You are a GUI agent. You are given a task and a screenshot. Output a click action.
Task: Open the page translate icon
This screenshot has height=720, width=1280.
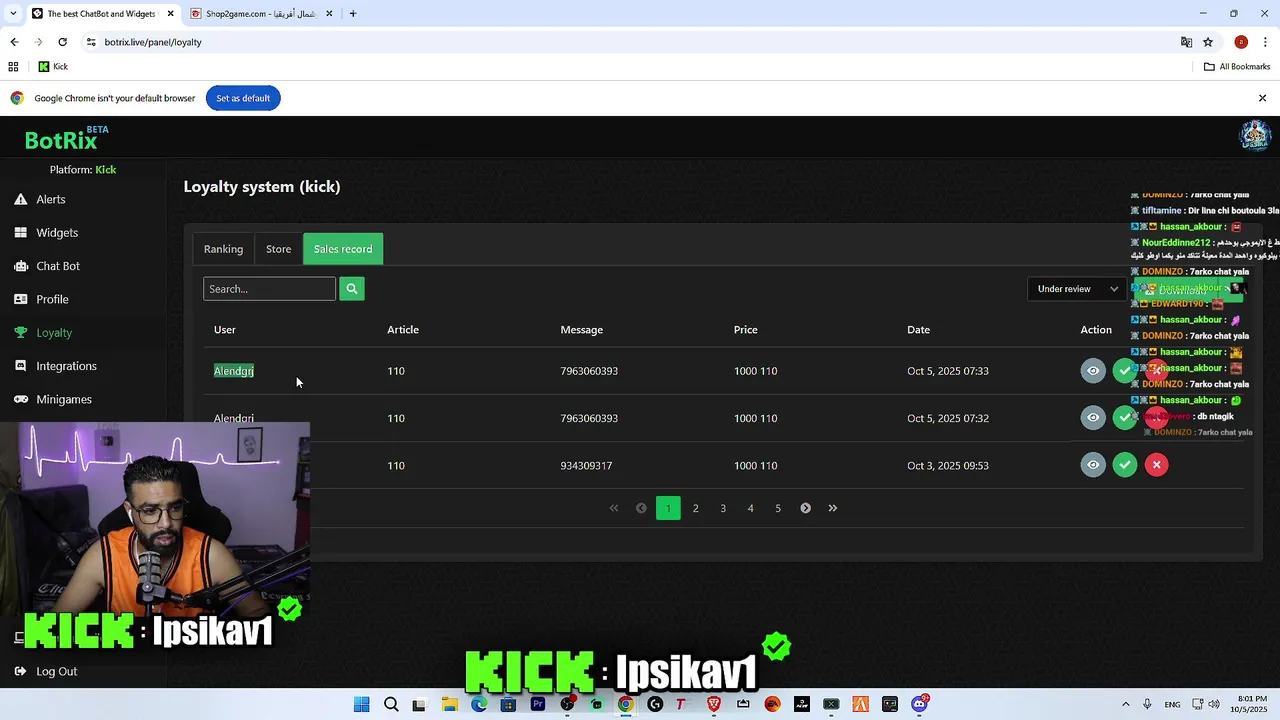[1186, 42]
